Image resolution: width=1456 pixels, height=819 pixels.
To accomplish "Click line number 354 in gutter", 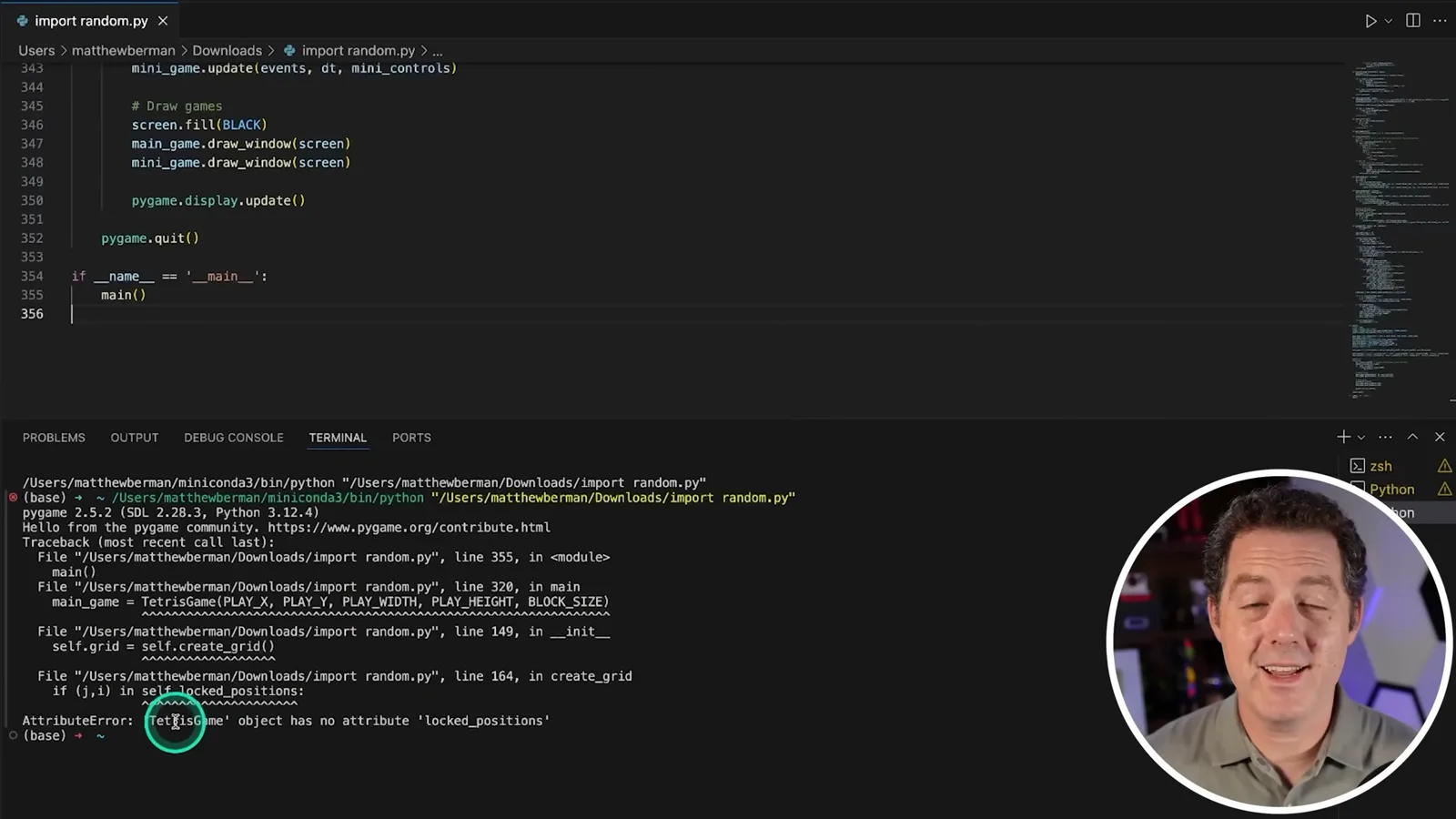I will (32, 277).
